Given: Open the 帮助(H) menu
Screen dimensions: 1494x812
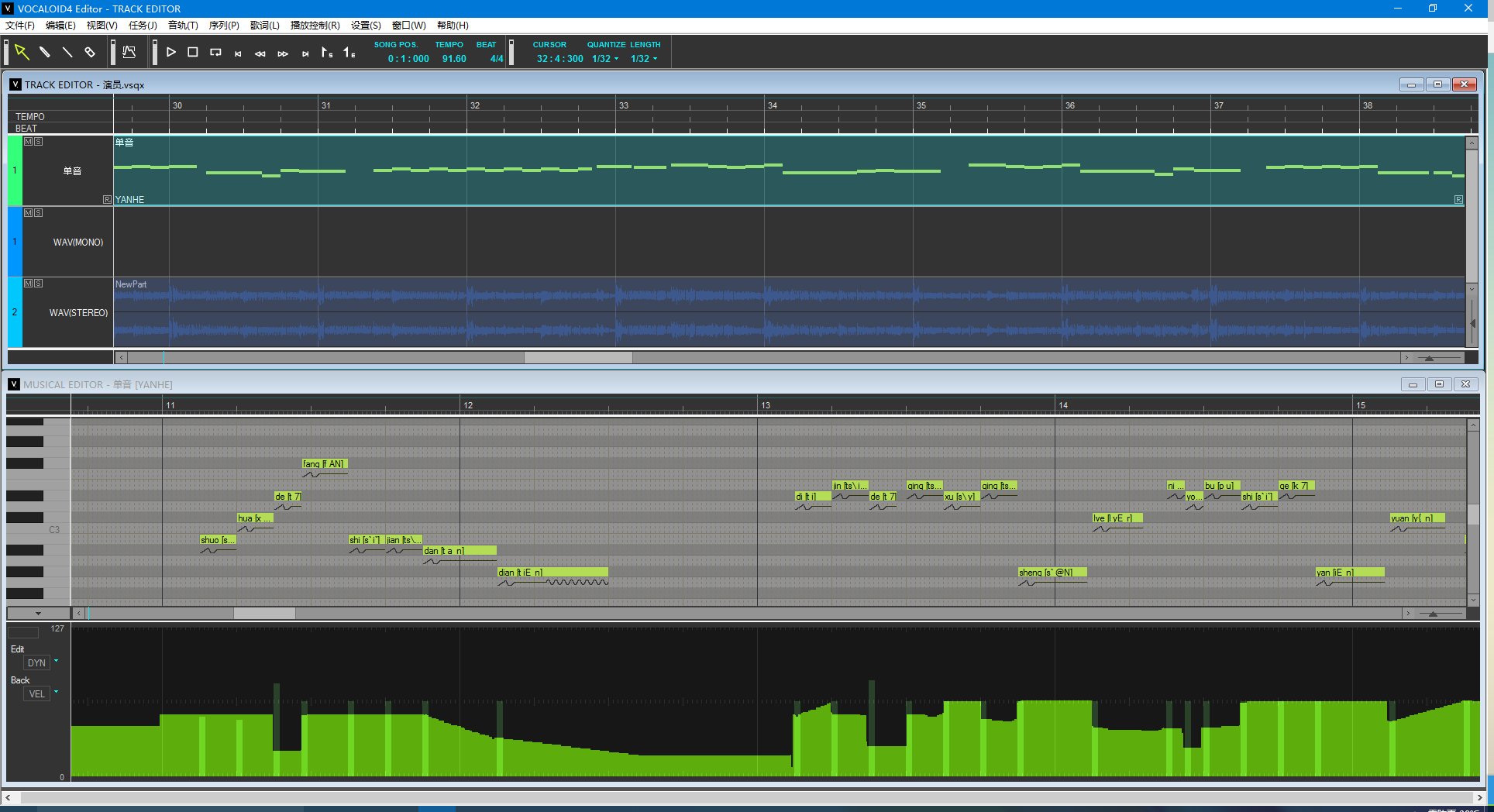Looking at the screenshot, I should (x=453, y=26).
